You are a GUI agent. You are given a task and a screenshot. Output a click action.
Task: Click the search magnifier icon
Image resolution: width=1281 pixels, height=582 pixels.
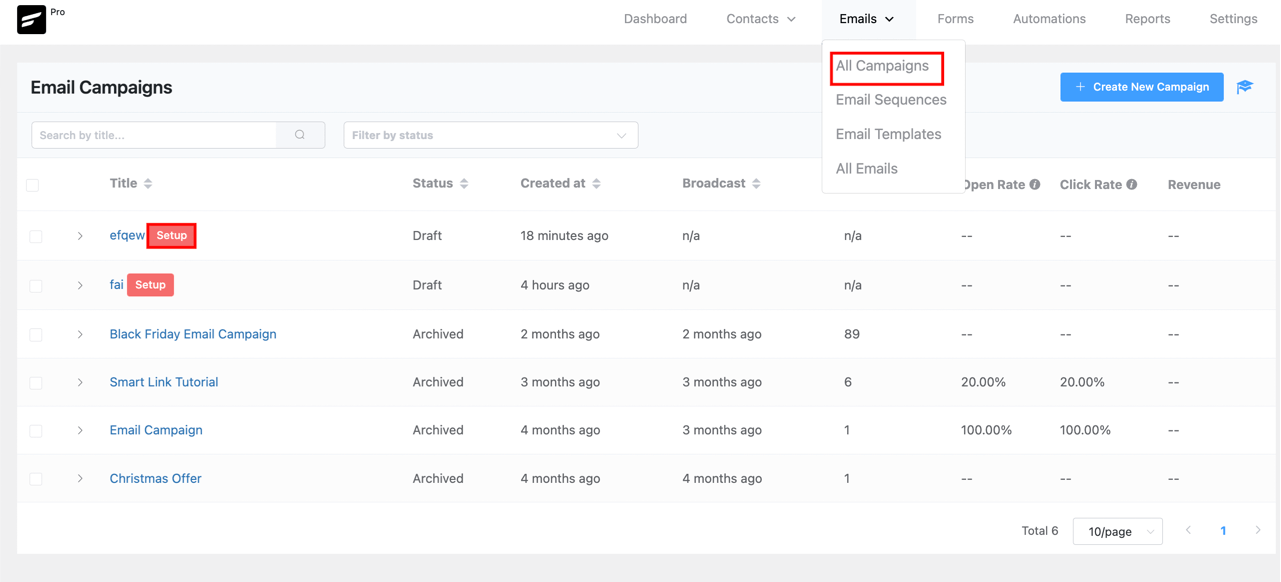click(x=300, y=135)
